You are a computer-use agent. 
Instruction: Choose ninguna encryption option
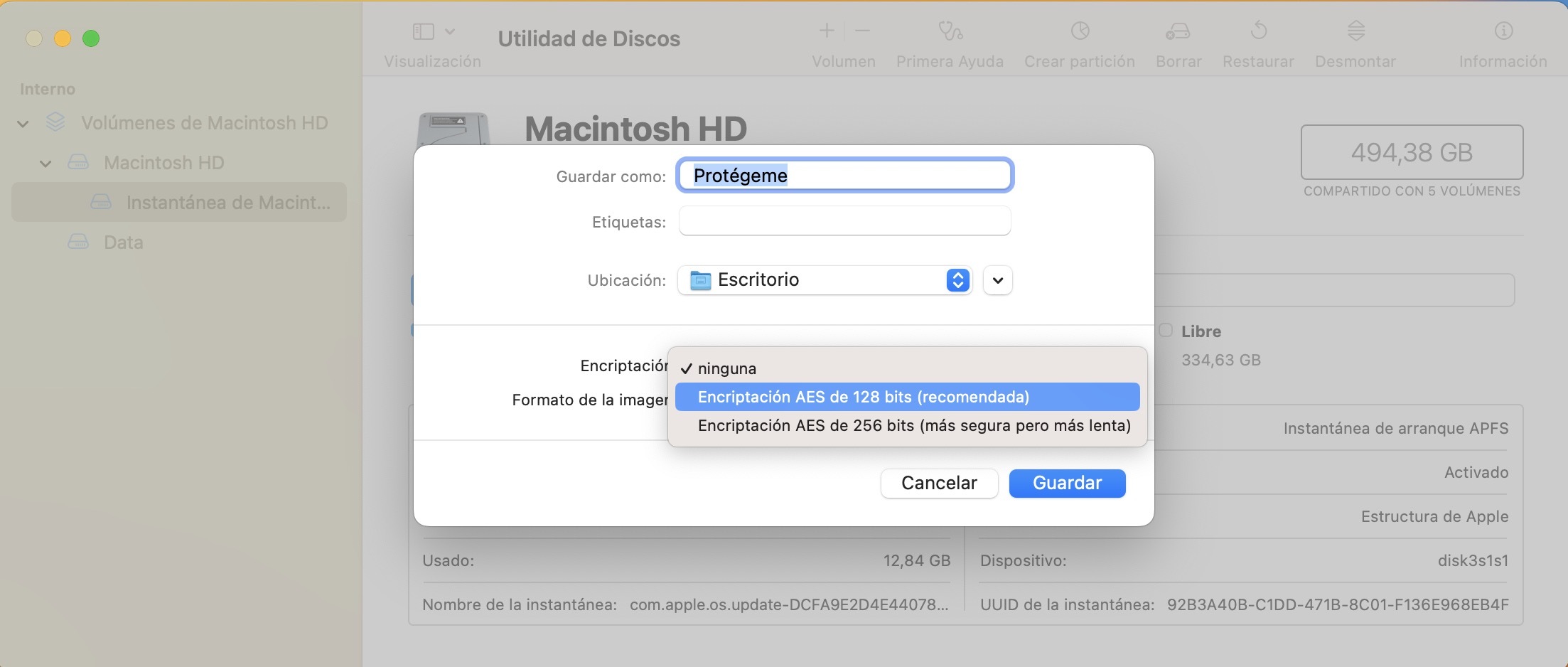coord(907,368)
